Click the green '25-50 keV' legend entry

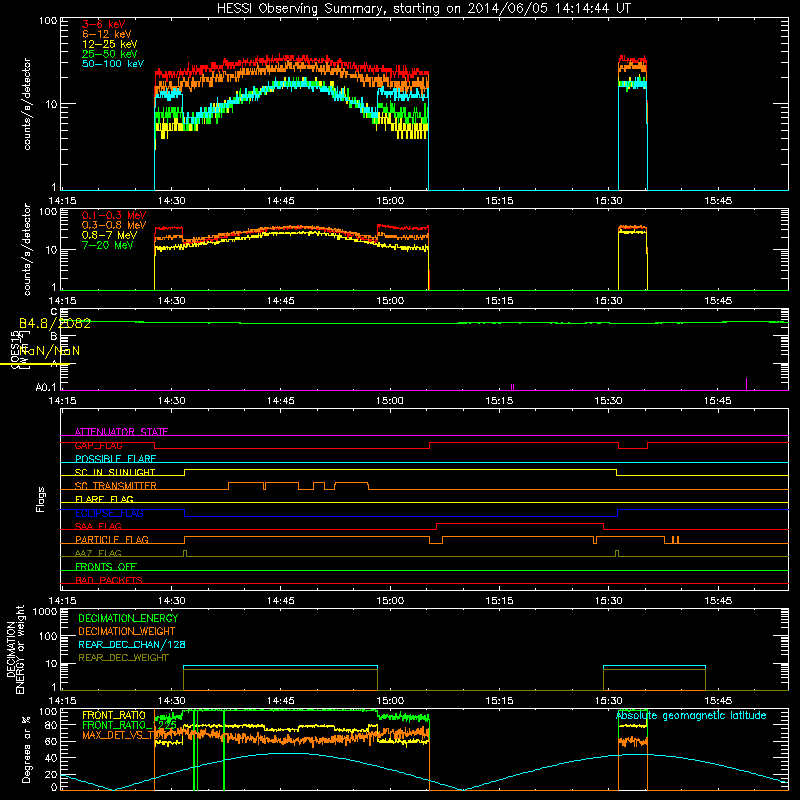[x=109, y=54]
